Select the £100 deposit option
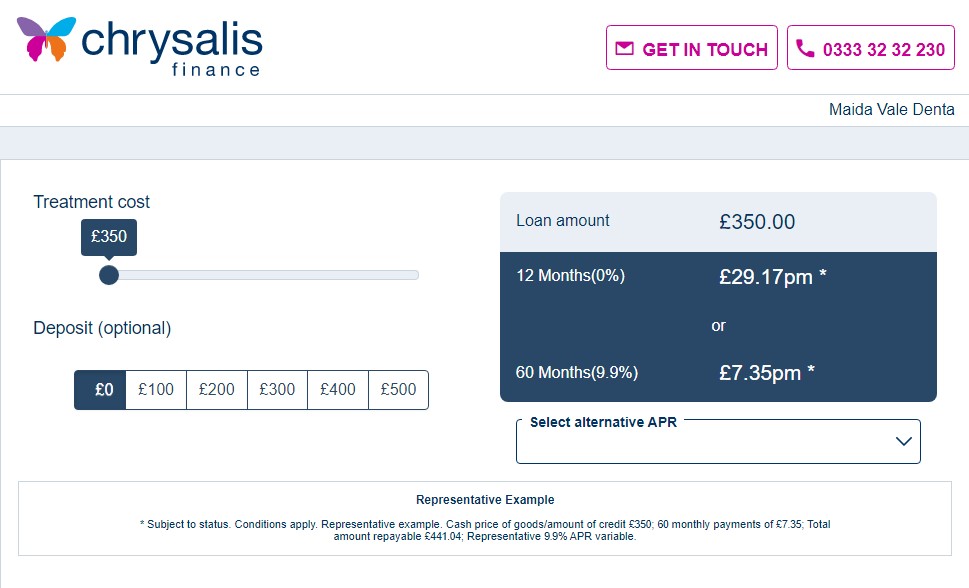The width and height of the screenshot is (969, 588). click(156, 390)
